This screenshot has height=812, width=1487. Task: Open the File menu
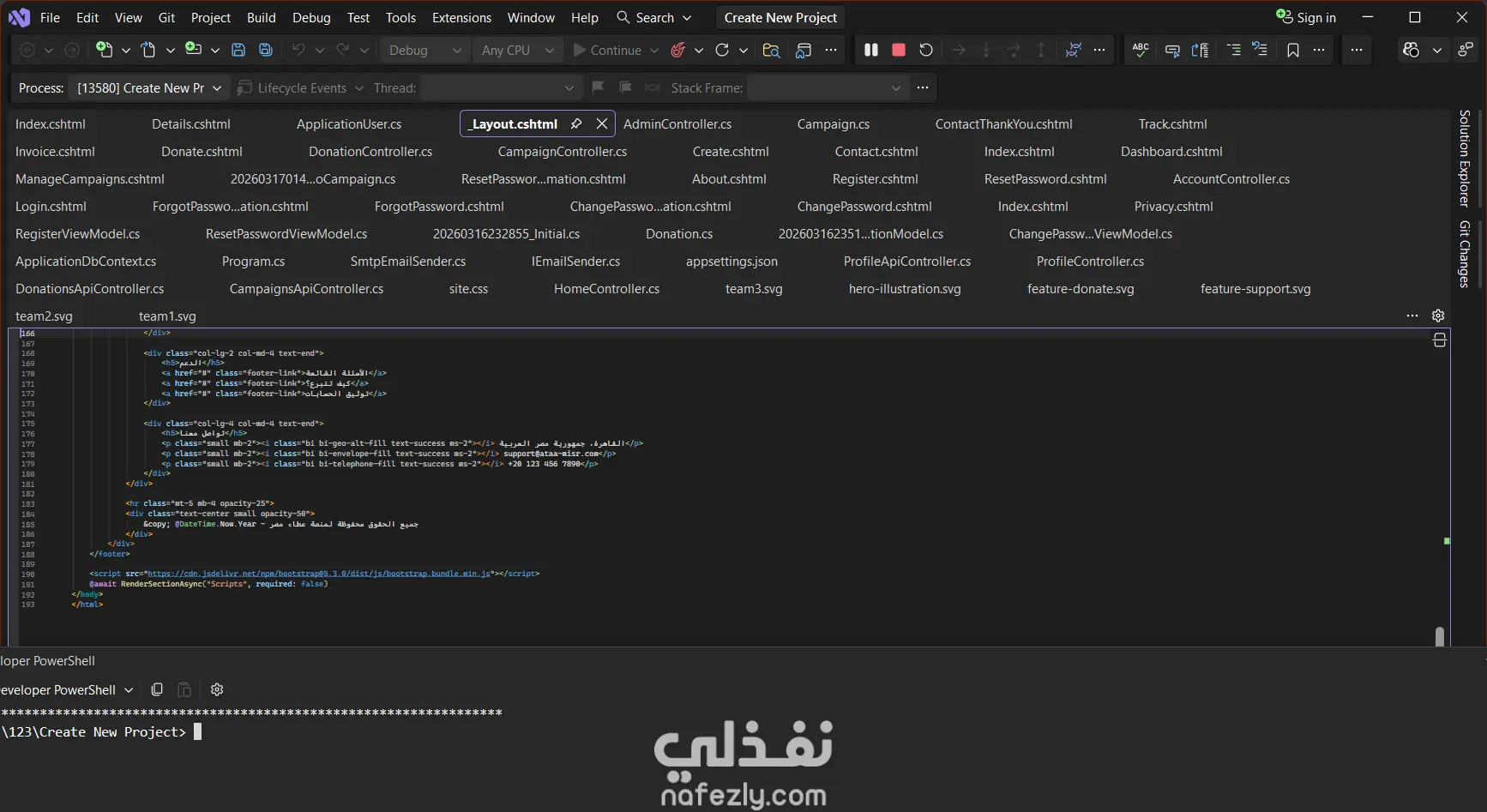[x=50, y=17]
